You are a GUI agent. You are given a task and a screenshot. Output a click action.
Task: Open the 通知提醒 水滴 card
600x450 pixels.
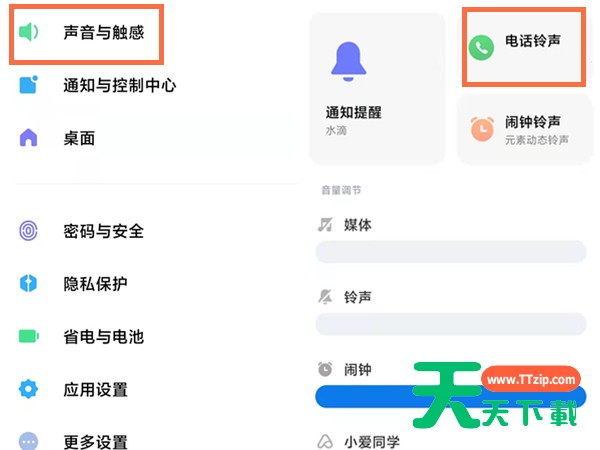click(x=377, y=89)
